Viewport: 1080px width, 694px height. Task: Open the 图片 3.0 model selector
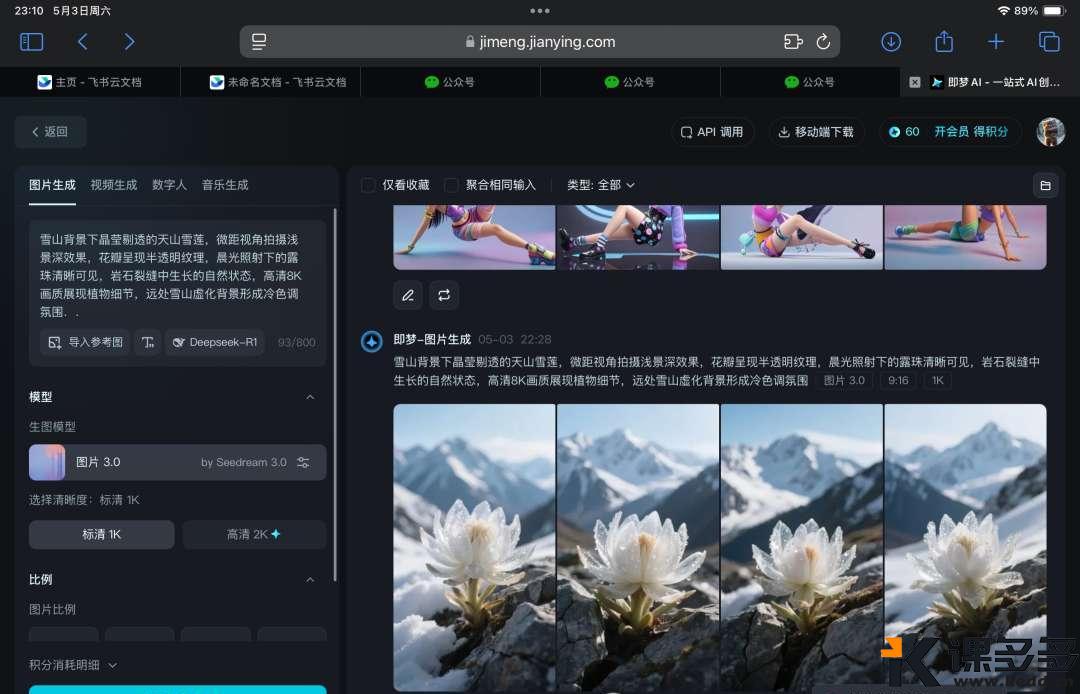click(x=178, y=462)
